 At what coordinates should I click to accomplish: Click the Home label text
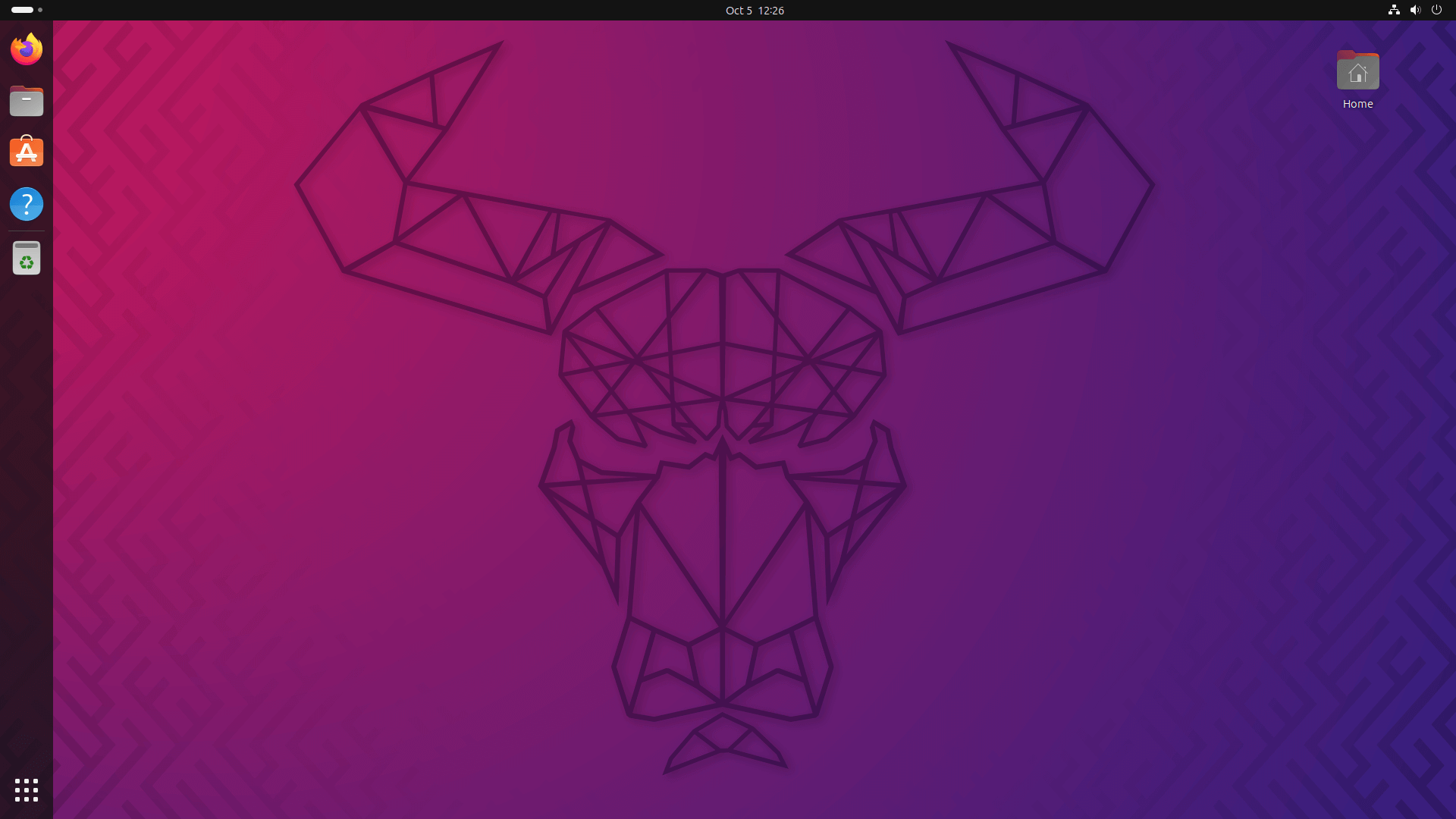click(x=1357, y=104)
